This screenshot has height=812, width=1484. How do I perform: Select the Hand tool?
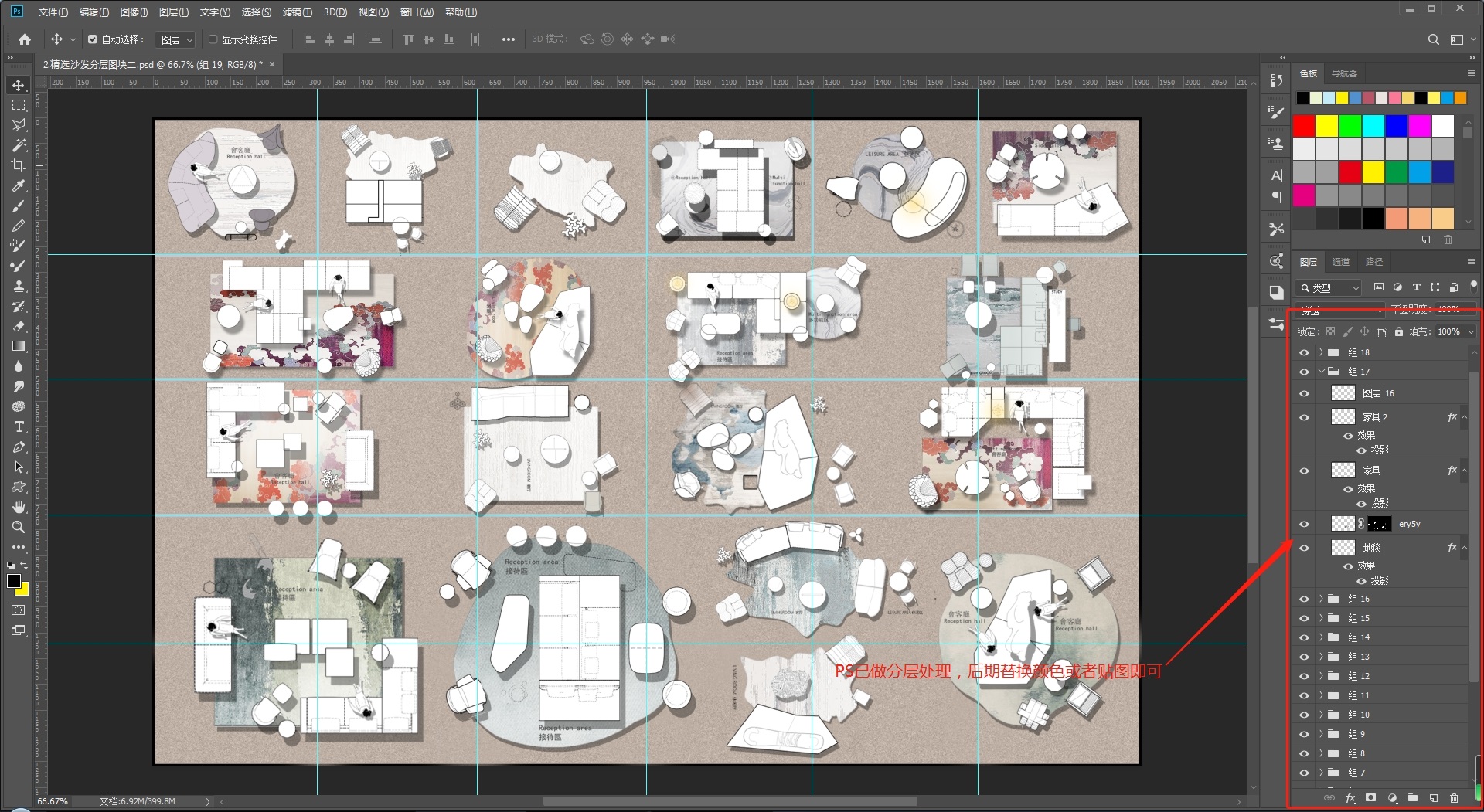[19, 507]
